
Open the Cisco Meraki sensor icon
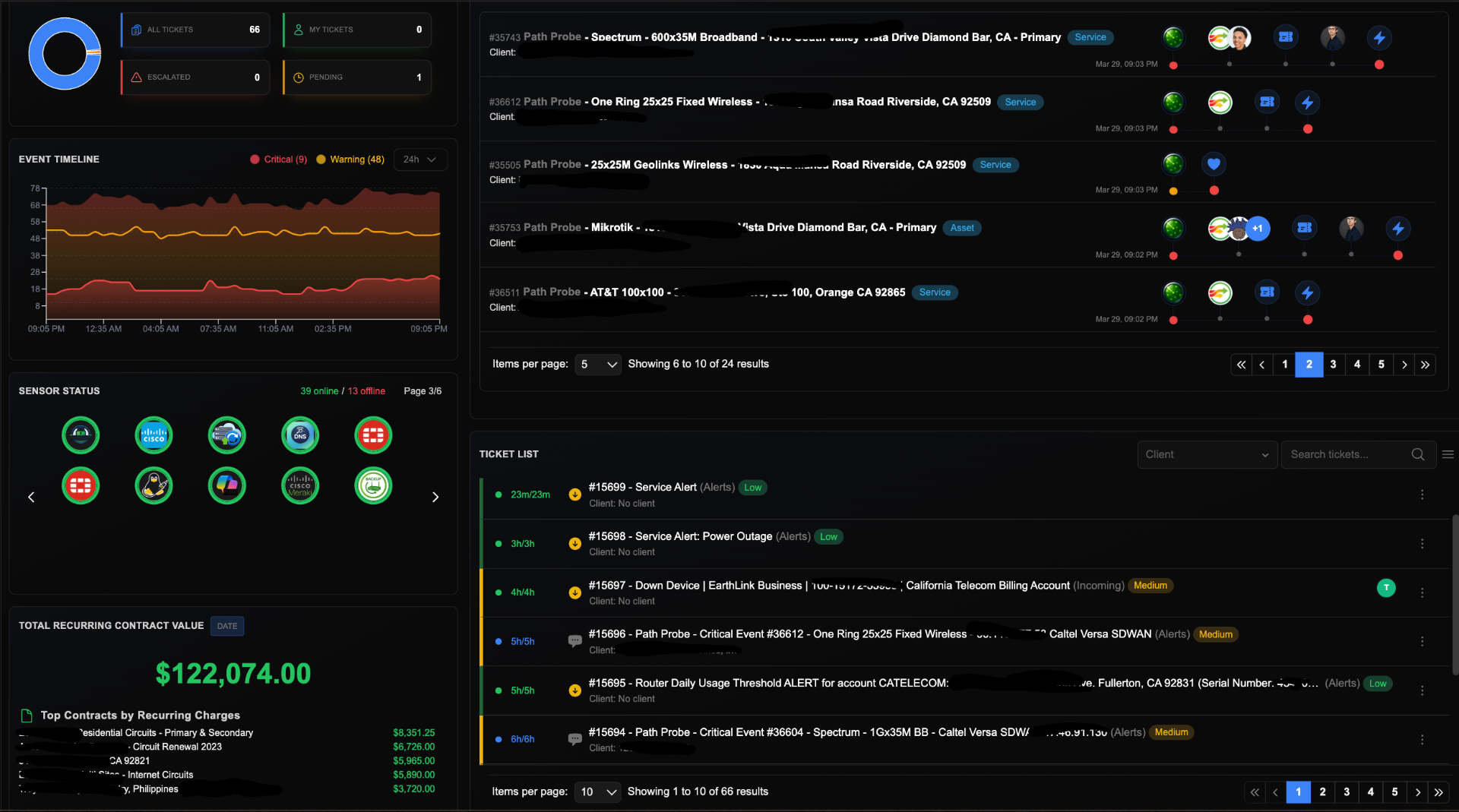pos(299,485)
